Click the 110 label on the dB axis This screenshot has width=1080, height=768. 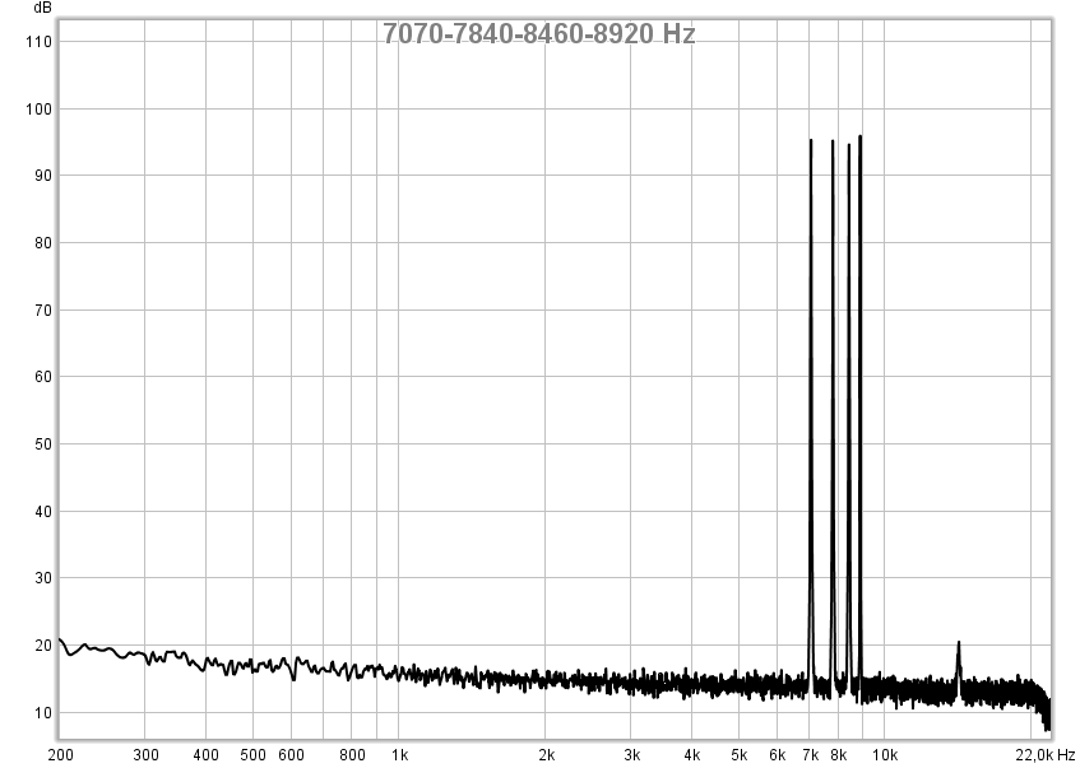click(40, 41)
